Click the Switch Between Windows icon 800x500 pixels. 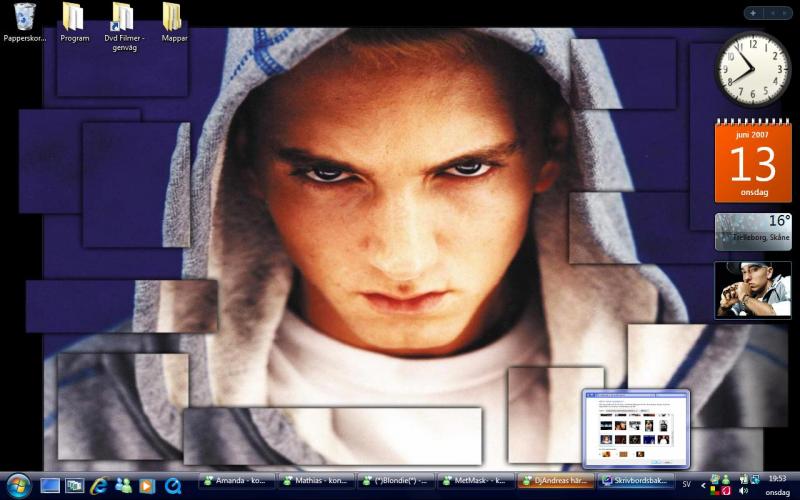click(74, 485)
